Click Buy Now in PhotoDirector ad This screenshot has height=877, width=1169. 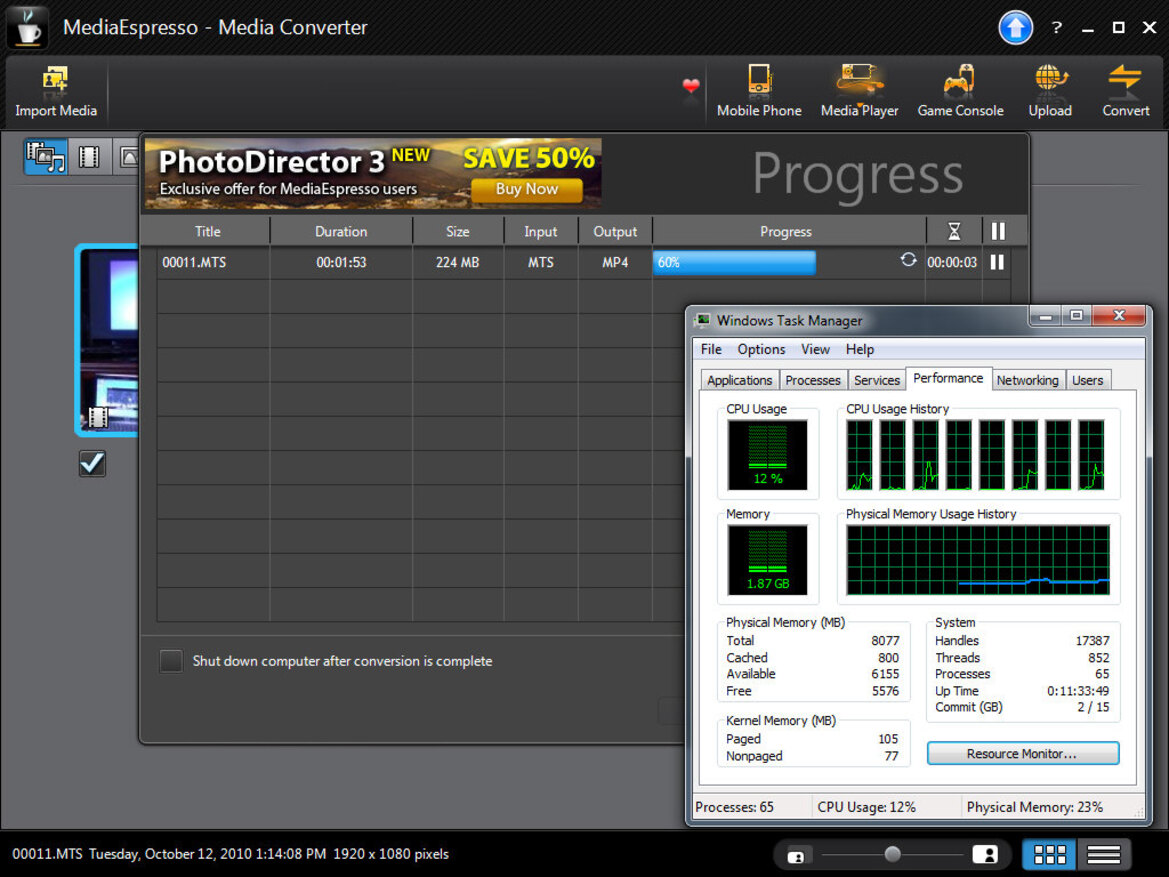pos(527,189)
